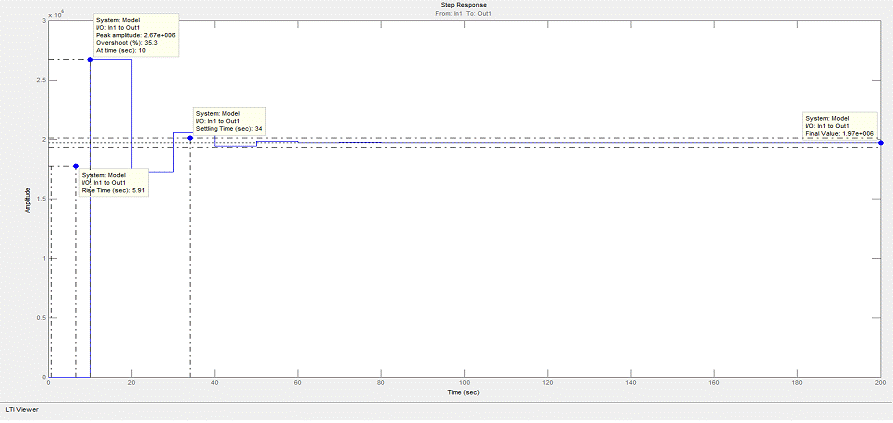The width and height of the screenshot is (893, 423).
Task: Click the LTI Viewer status bar text
Action: (20, 409)
